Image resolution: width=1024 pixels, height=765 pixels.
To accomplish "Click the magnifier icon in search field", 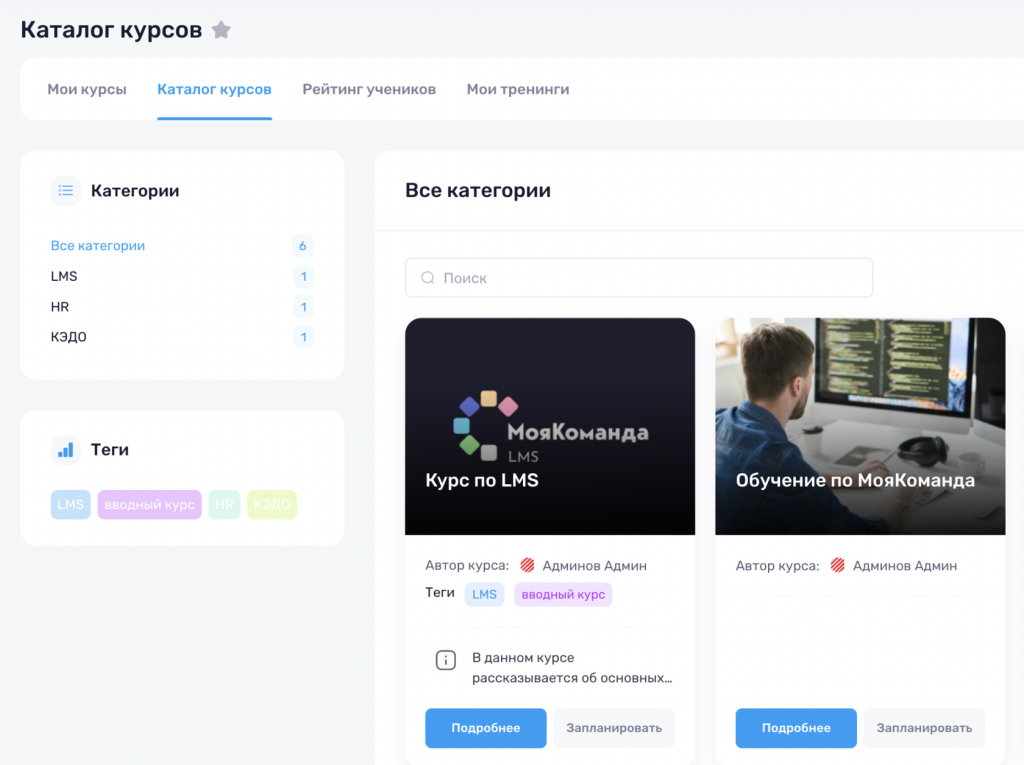I will click(x=428, y=278).
